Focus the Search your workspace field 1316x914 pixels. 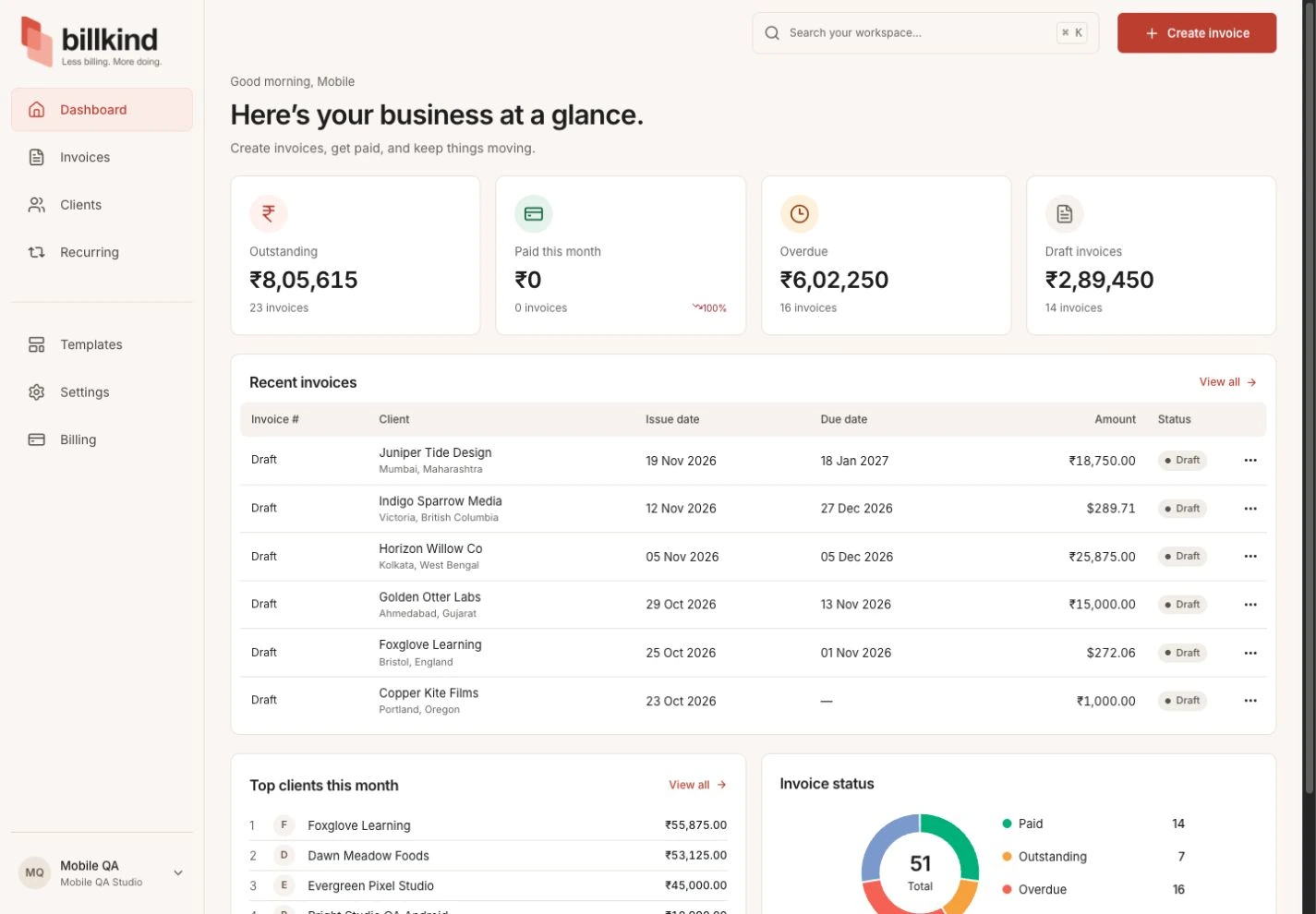[x=925, y=33]
